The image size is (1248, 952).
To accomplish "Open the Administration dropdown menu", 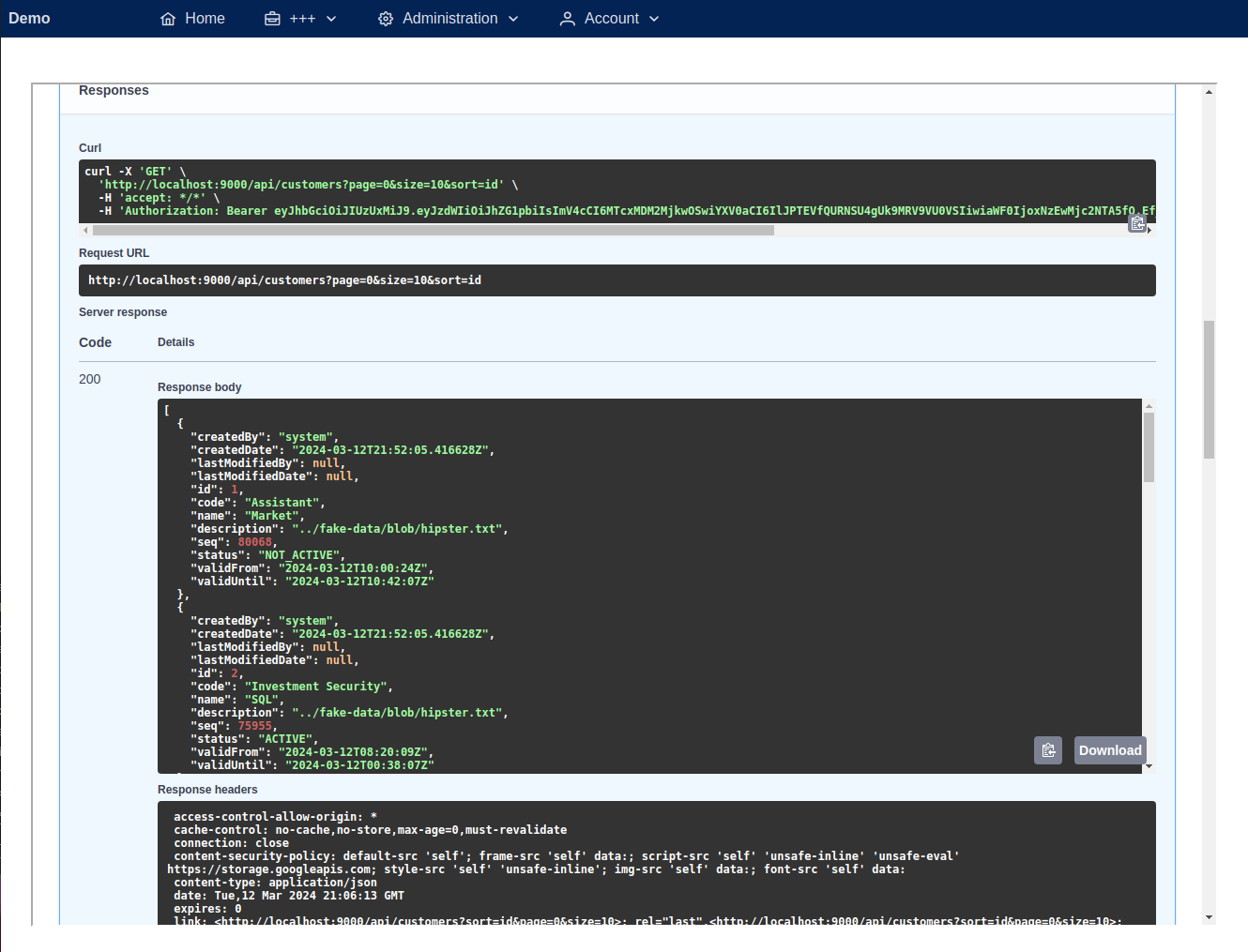I will click(448, 18).
